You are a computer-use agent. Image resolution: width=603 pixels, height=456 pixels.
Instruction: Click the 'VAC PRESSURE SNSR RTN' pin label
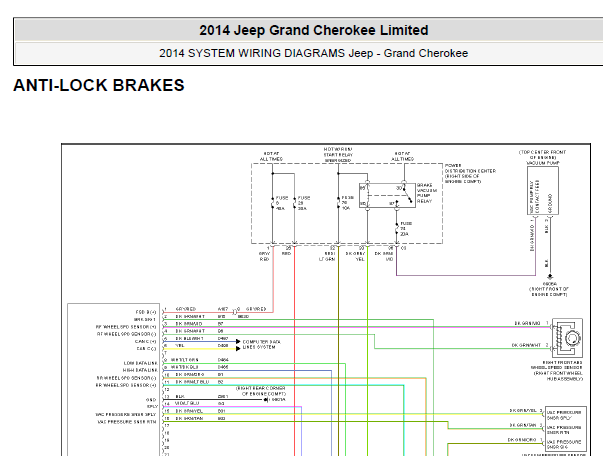tap(127, 422)
